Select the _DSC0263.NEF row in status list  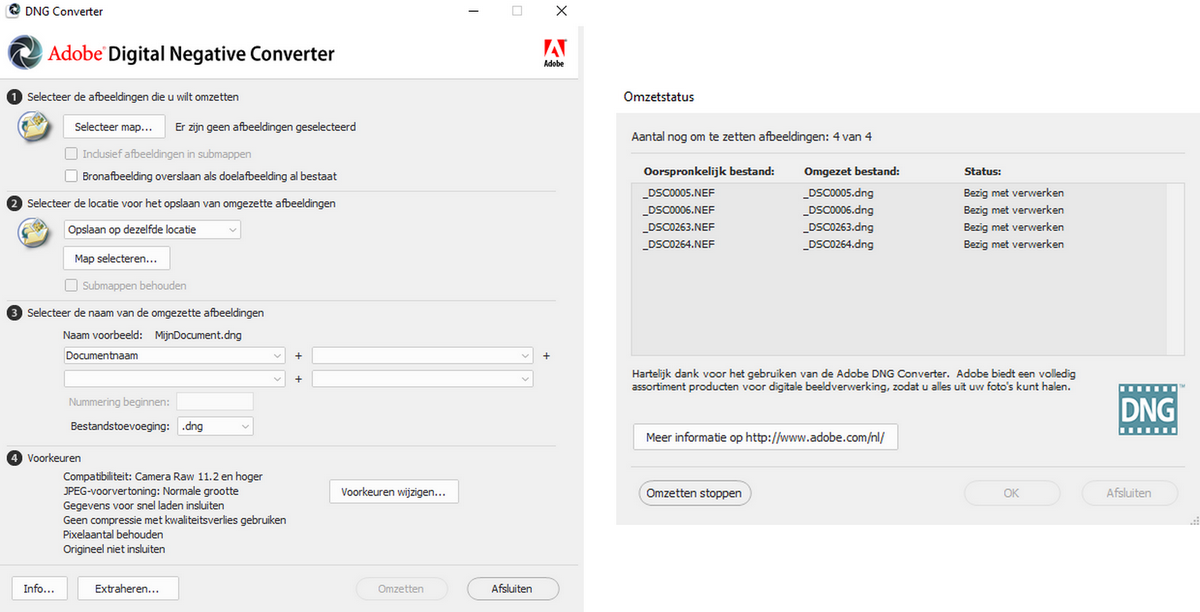pos(680,227)
